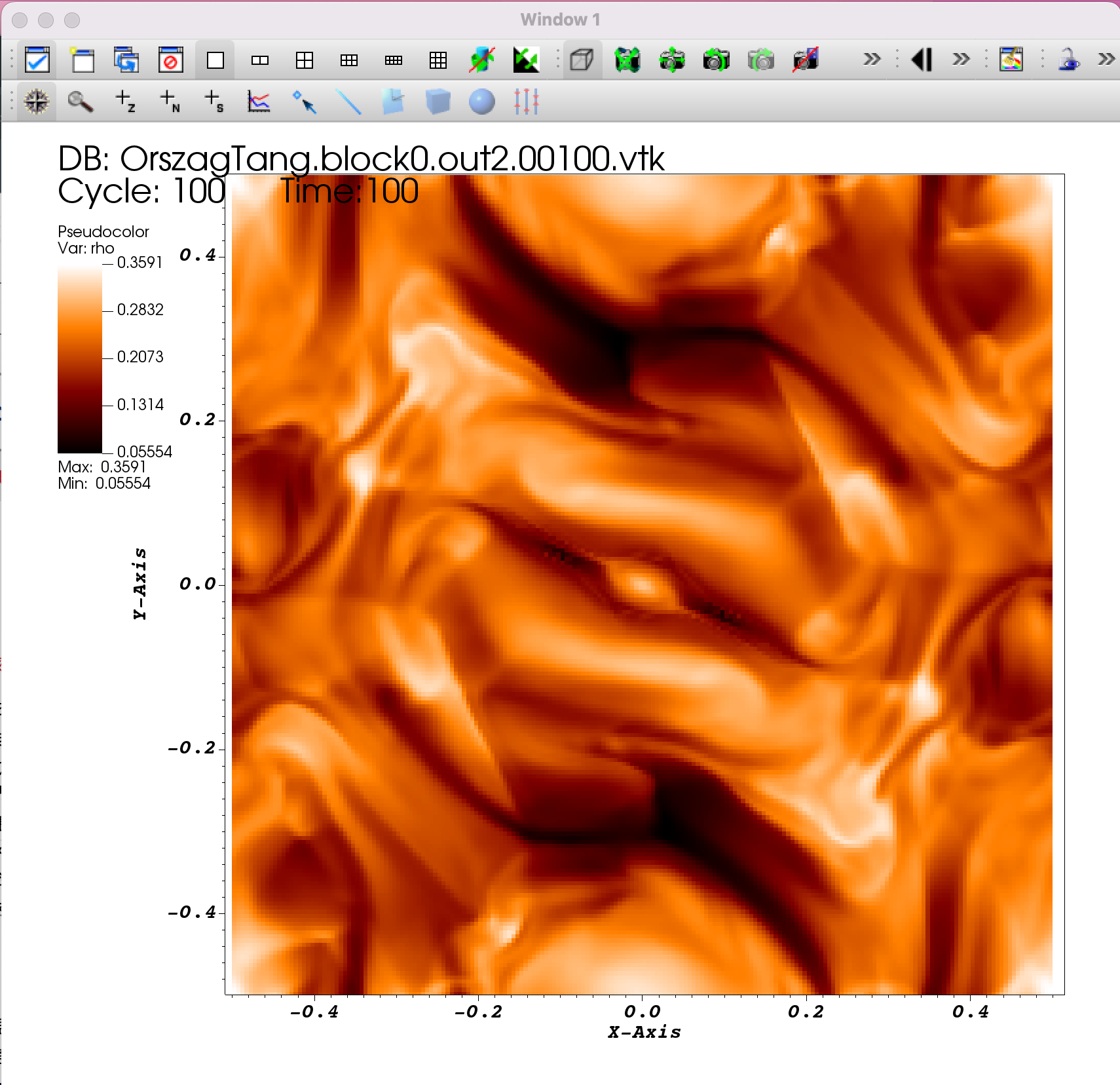Viewport: 1120px width, 1085px height.
Task: Expand the rightmost toolbar overflow chevron
Action: point(1106,60)
